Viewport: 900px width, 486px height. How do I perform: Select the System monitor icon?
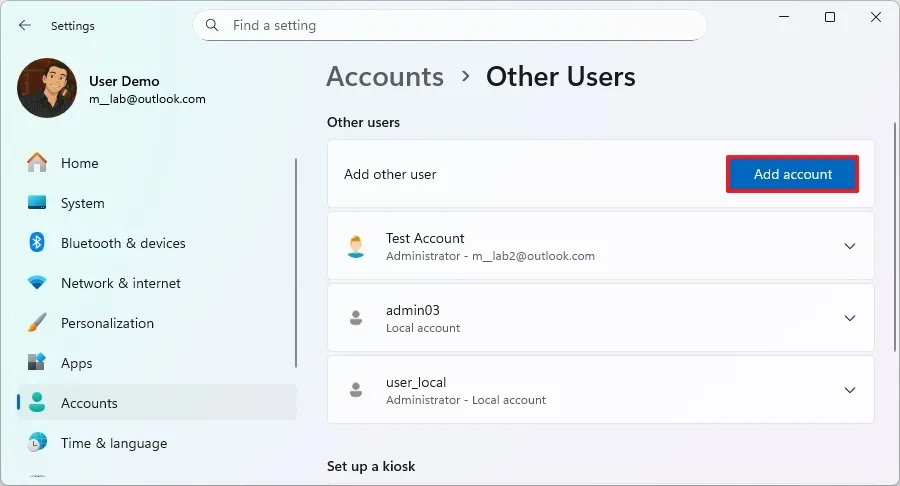pyautogui.click(x=37, y=203)
